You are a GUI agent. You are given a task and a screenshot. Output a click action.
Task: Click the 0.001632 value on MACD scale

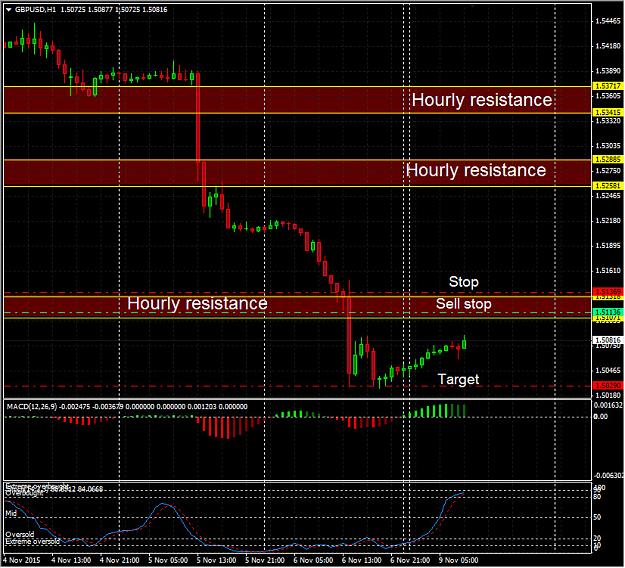pos(608,405)
